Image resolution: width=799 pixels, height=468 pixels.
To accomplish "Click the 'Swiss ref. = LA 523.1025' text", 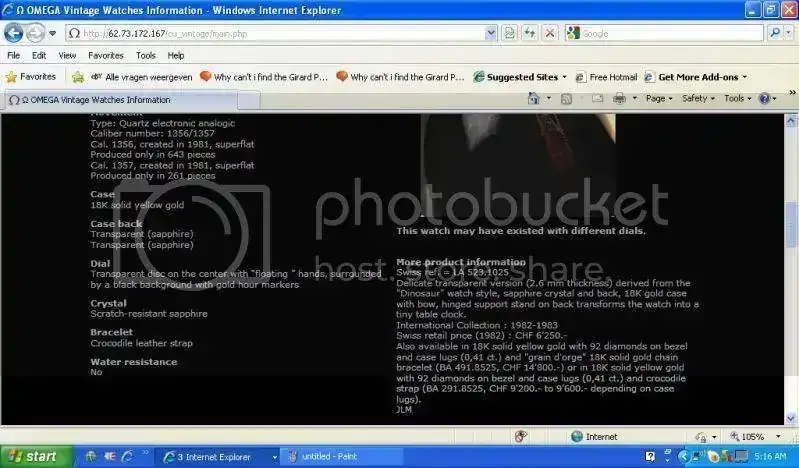I will 452,272.
